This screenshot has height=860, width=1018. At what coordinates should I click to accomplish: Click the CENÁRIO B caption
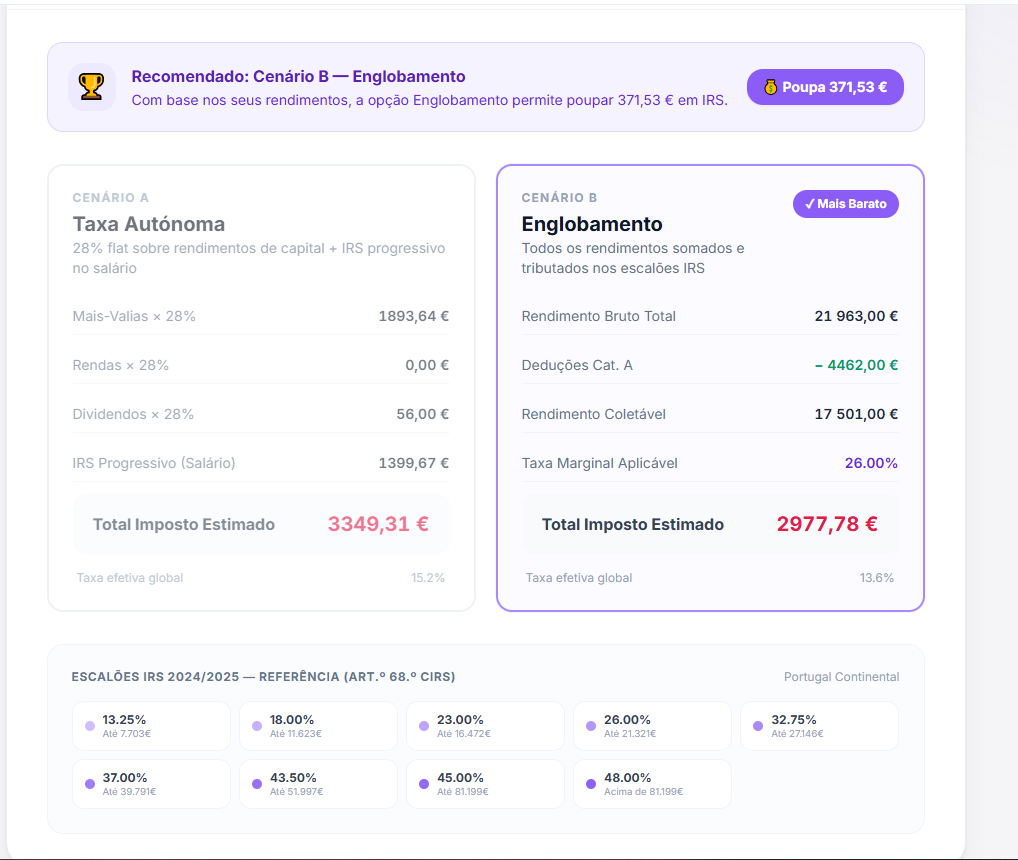tap(559, 197)
